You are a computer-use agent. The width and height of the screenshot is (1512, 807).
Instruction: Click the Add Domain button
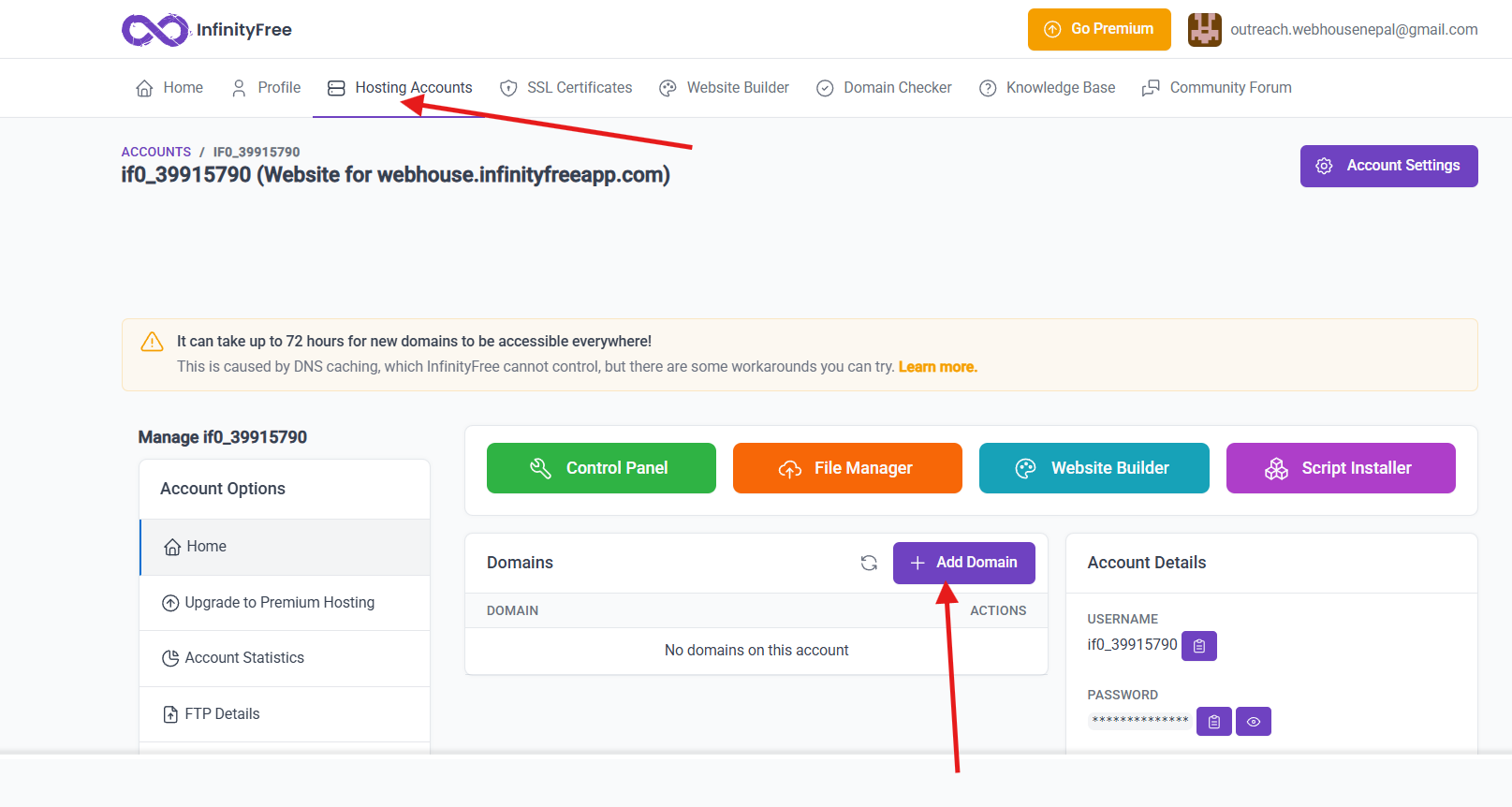click(964, 563)
